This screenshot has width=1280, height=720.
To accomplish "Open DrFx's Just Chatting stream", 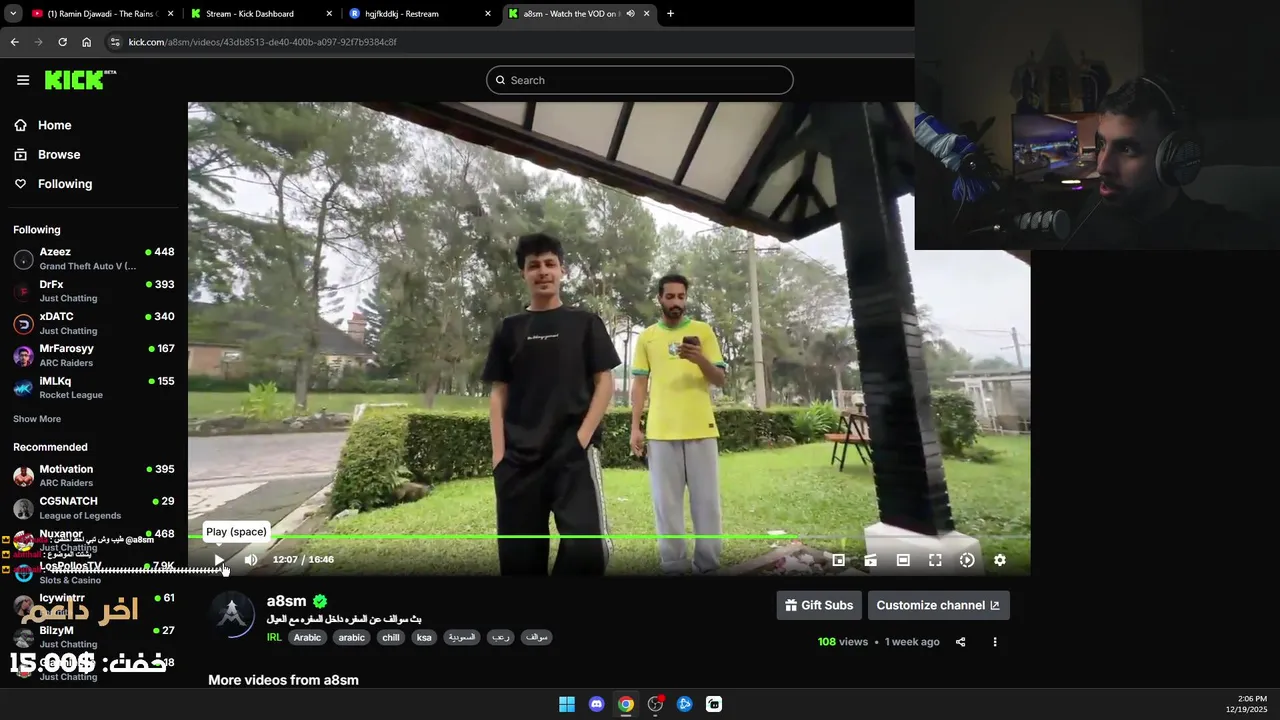I will click(x=94, y=291).
